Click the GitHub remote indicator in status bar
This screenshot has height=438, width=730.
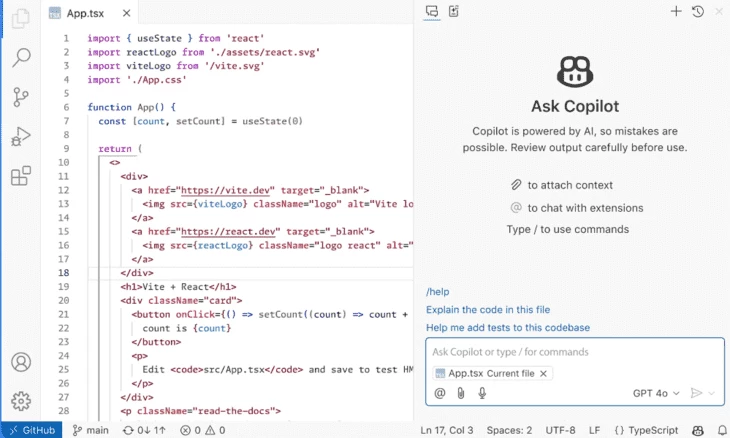32,430
